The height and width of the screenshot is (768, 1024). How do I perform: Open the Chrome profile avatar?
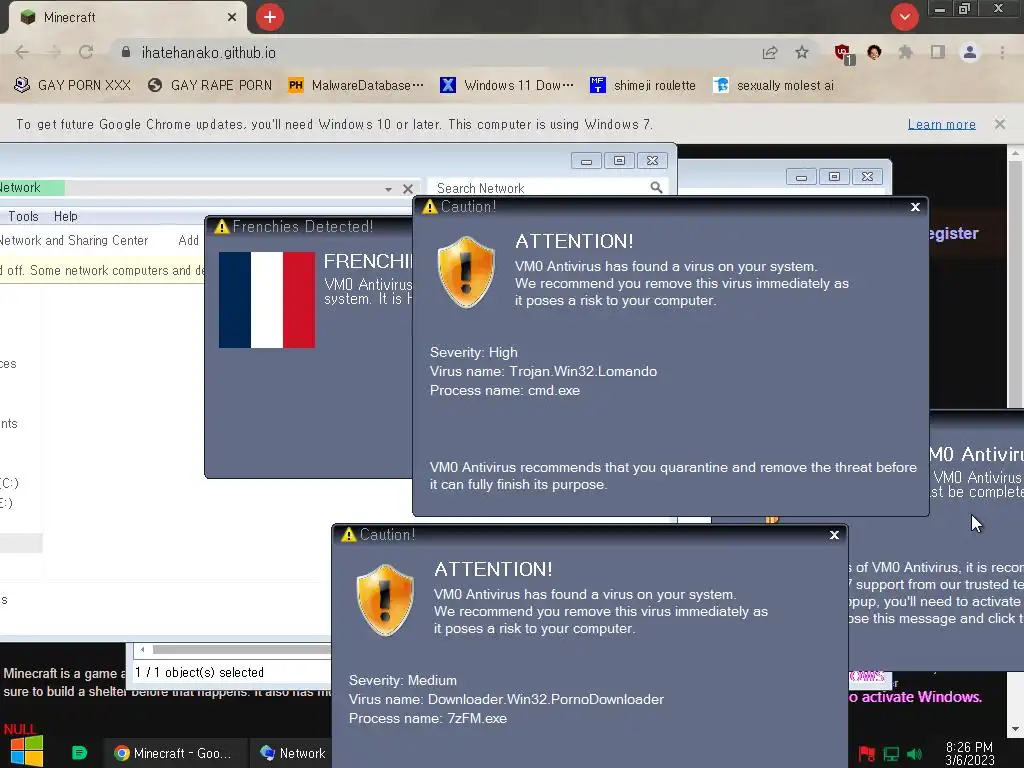970,53
